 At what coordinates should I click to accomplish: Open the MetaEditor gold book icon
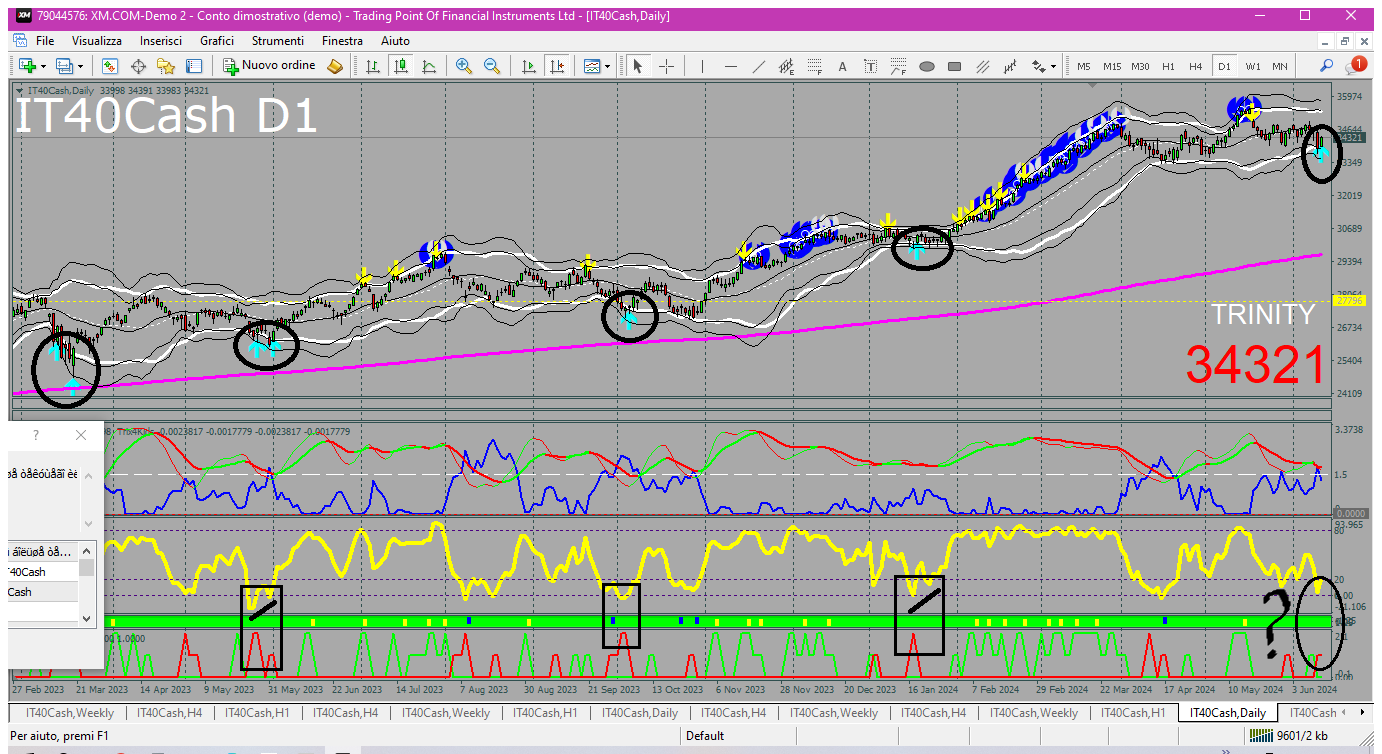click(x=335, y=66)
